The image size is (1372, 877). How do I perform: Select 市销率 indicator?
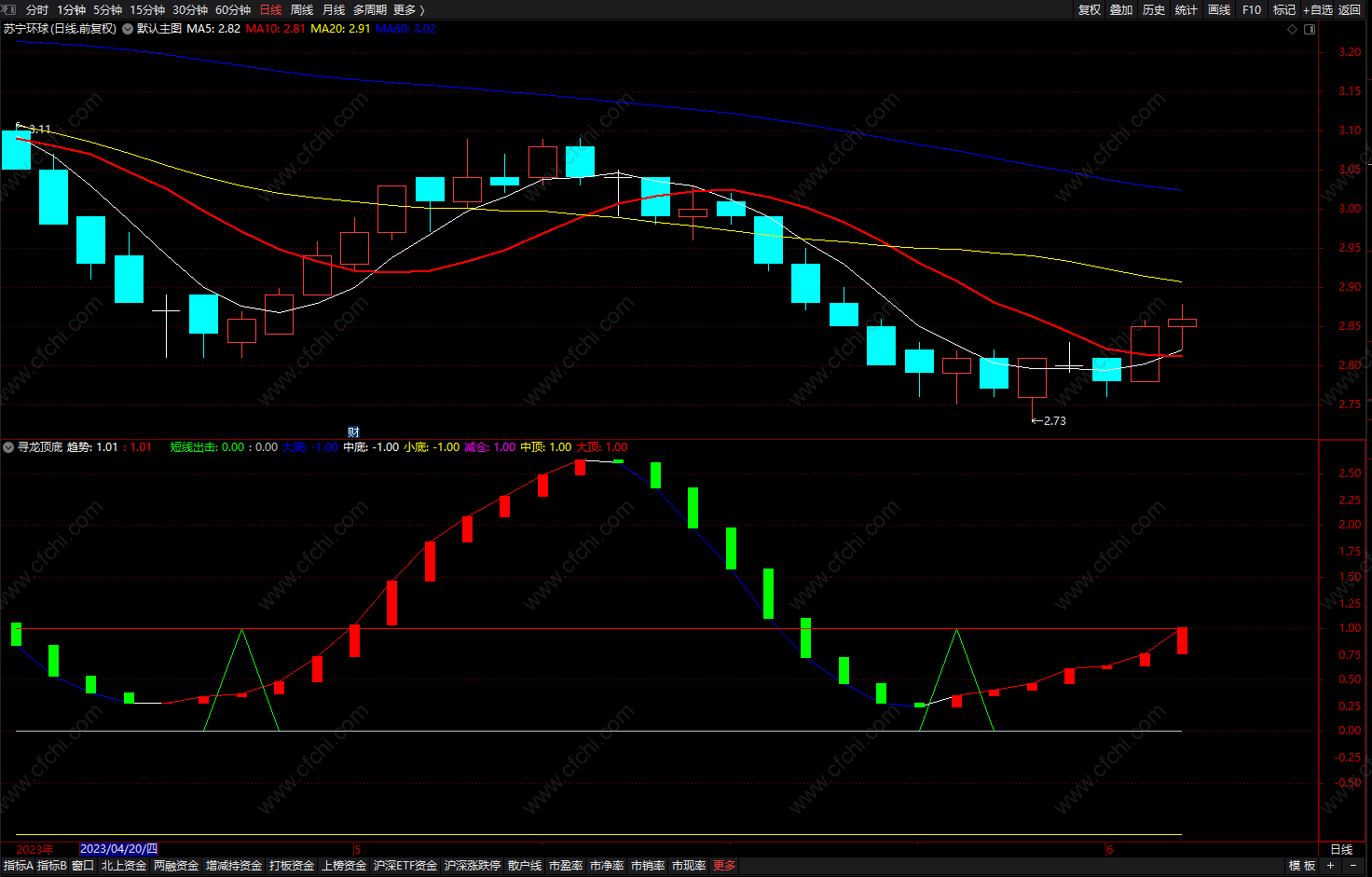pyautogui.click(x=648, y=866)
